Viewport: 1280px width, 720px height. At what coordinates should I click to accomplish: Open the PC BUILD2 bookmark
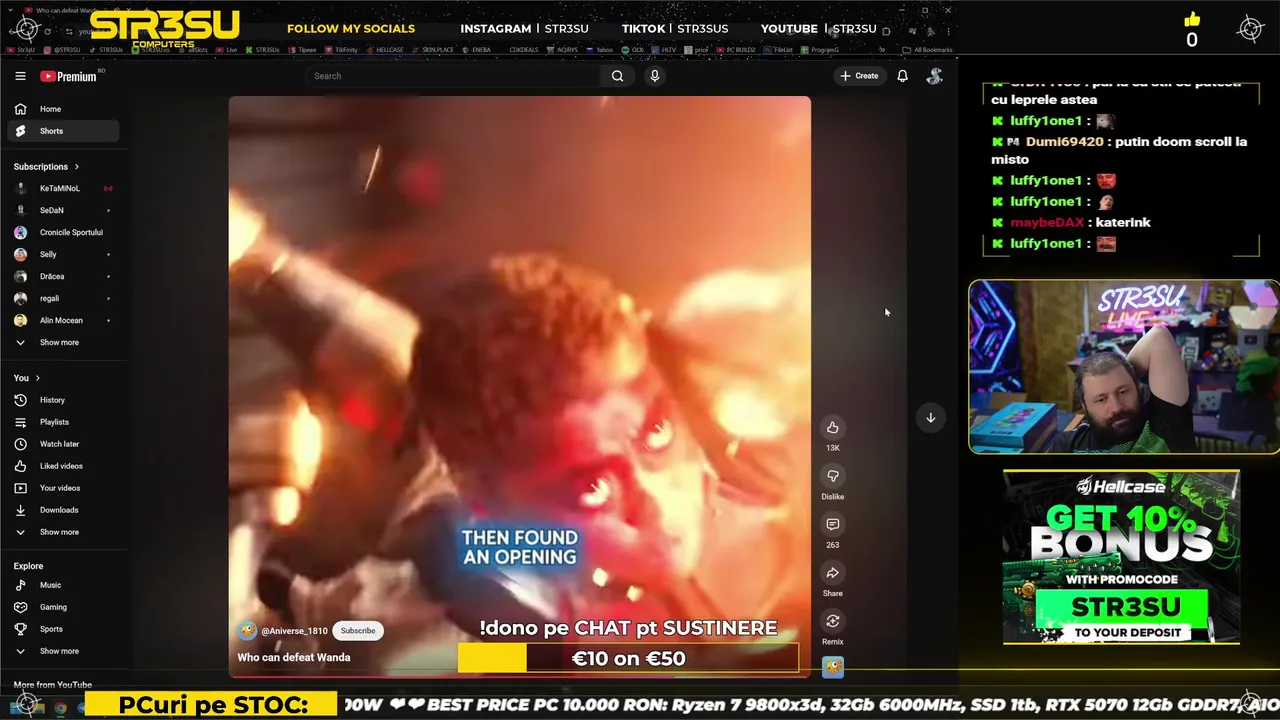[x=736, y=49]
